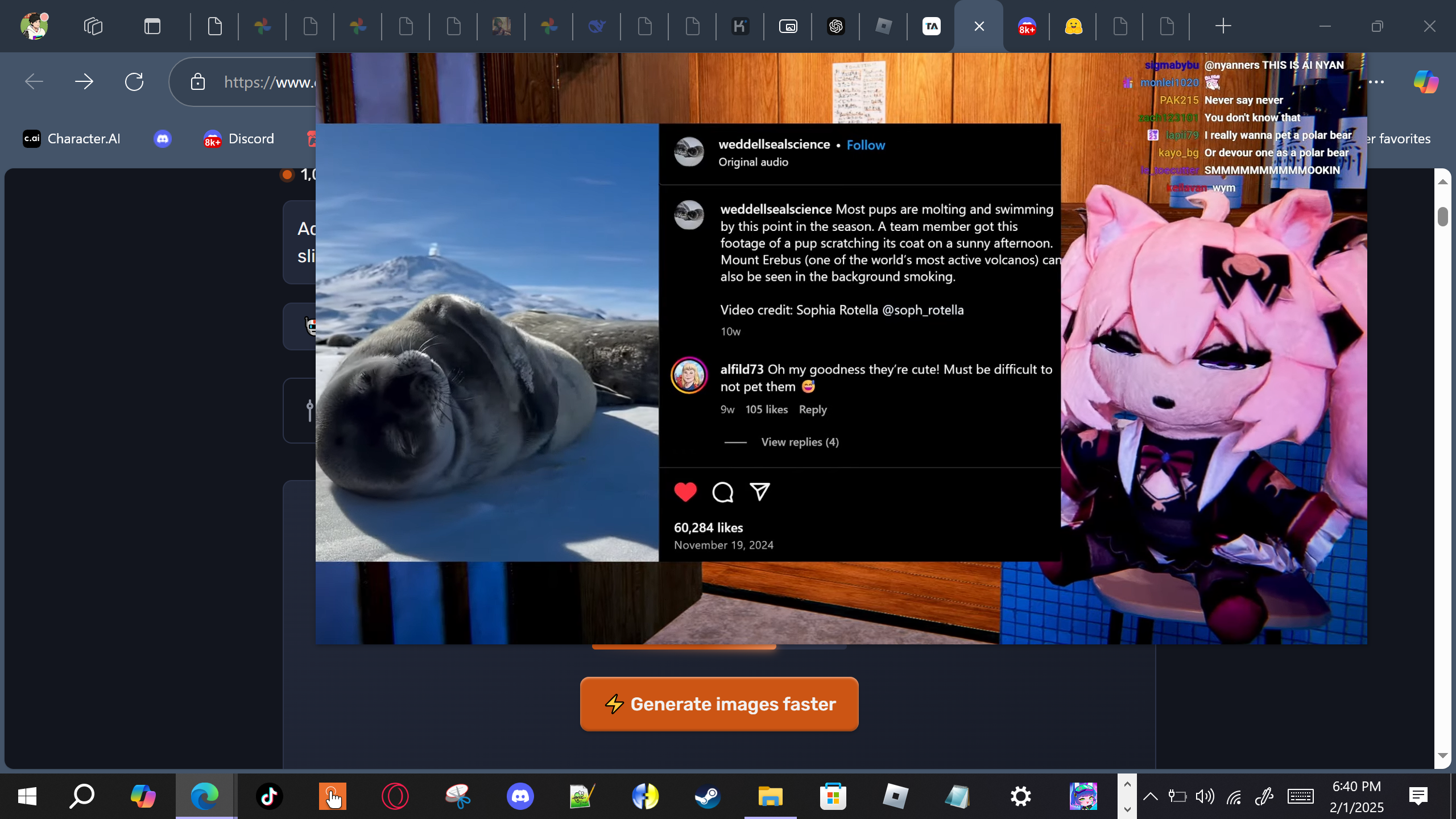Open the browser tab actions icon
Viewport: 1456px width, 819px height.
pyautogui.click(x=152, y=26)
